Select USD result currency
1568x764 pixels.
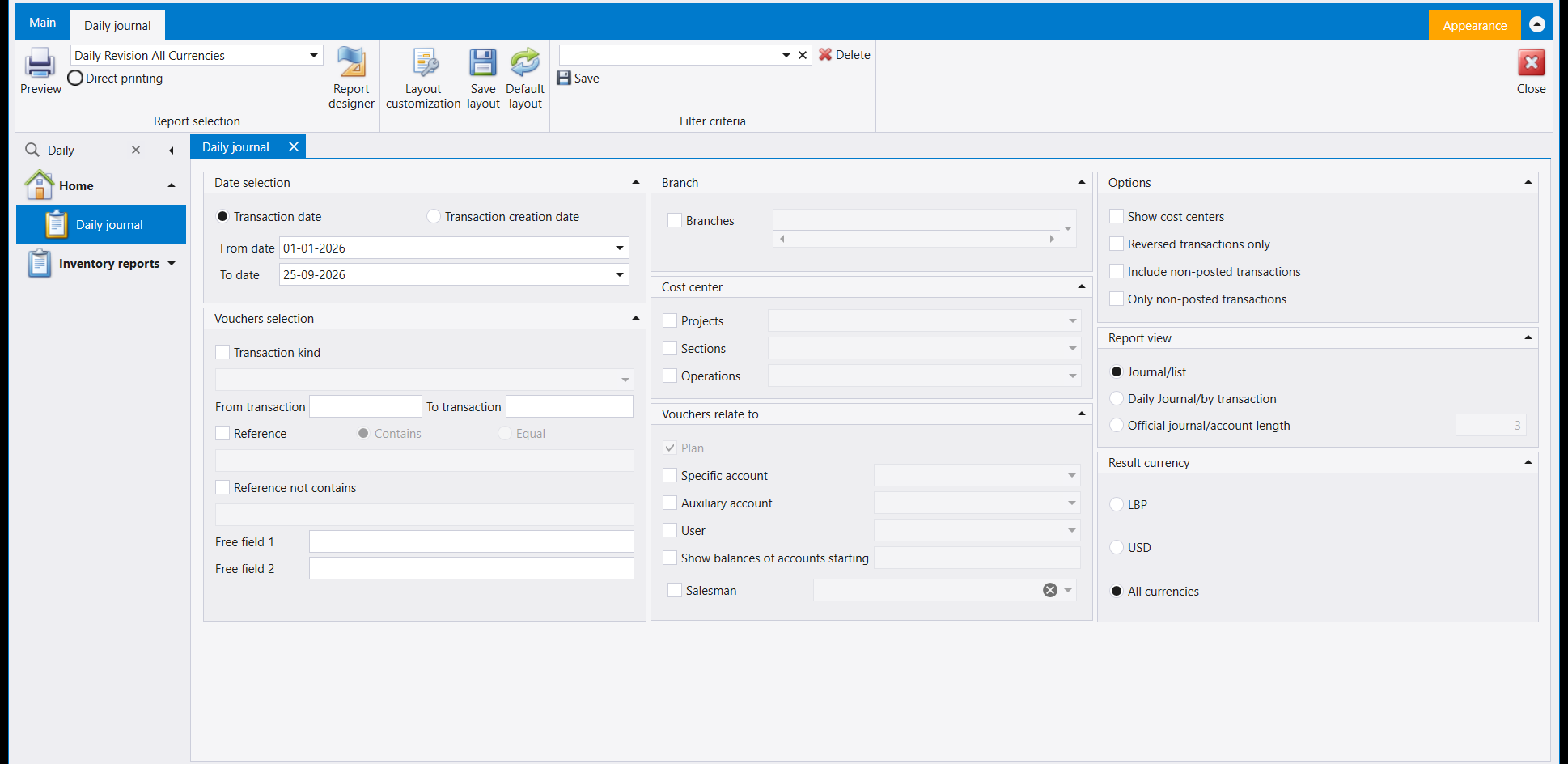pyautogui.click(x=1117, y=547)
